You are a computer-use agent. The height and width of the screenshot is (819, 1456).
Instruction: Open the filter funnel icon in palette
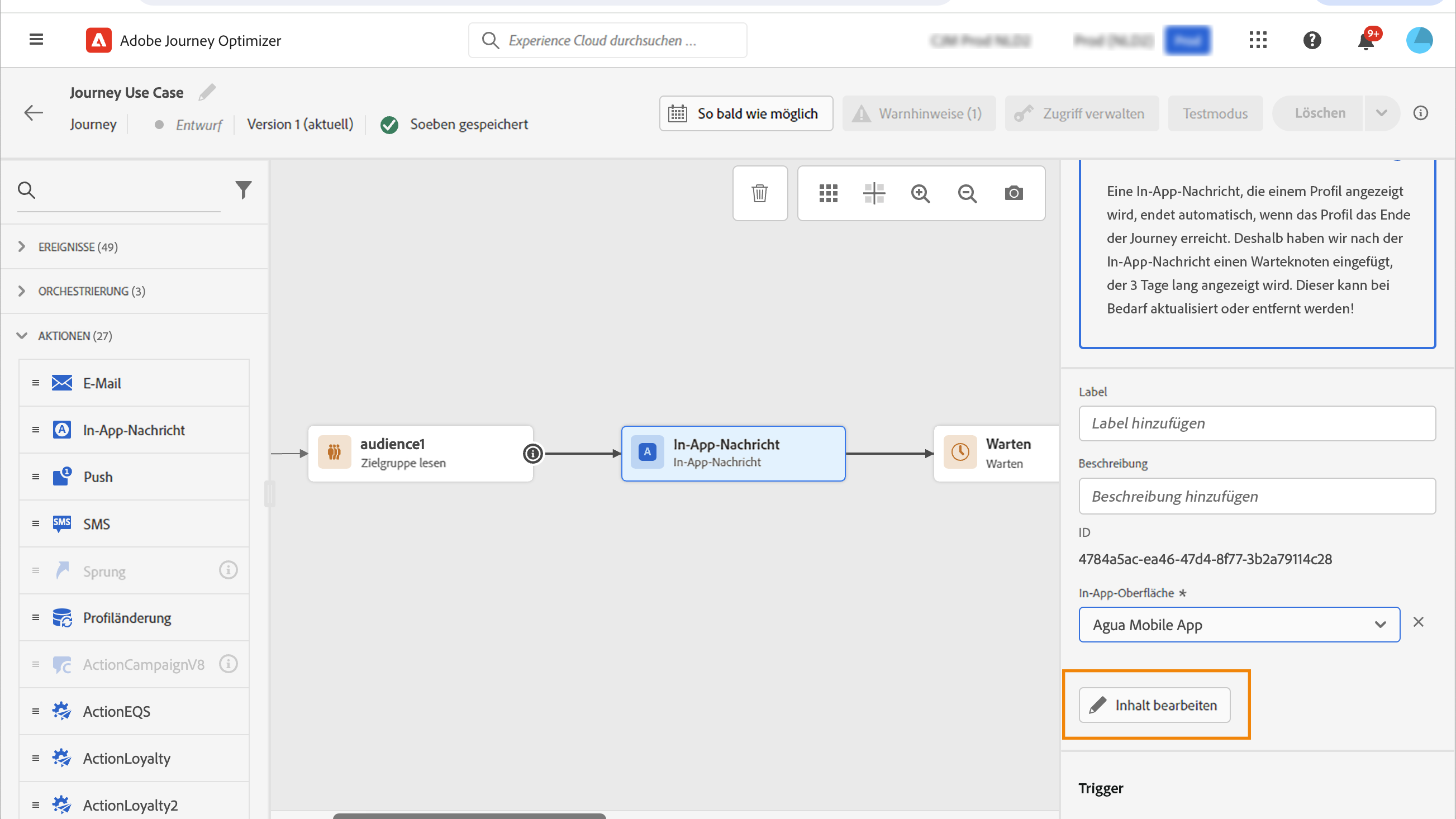[243, 190]
